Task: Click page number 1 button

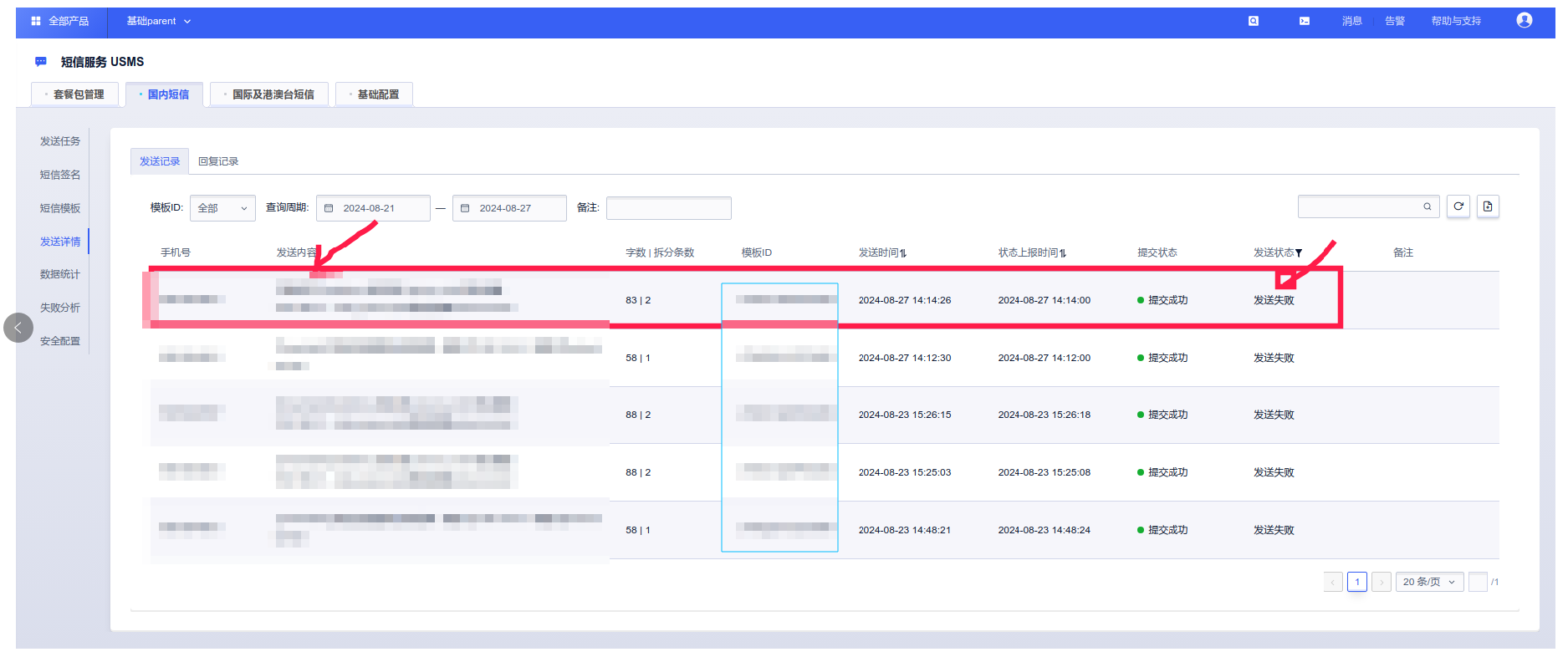Action: click(x=1357, y=582)
